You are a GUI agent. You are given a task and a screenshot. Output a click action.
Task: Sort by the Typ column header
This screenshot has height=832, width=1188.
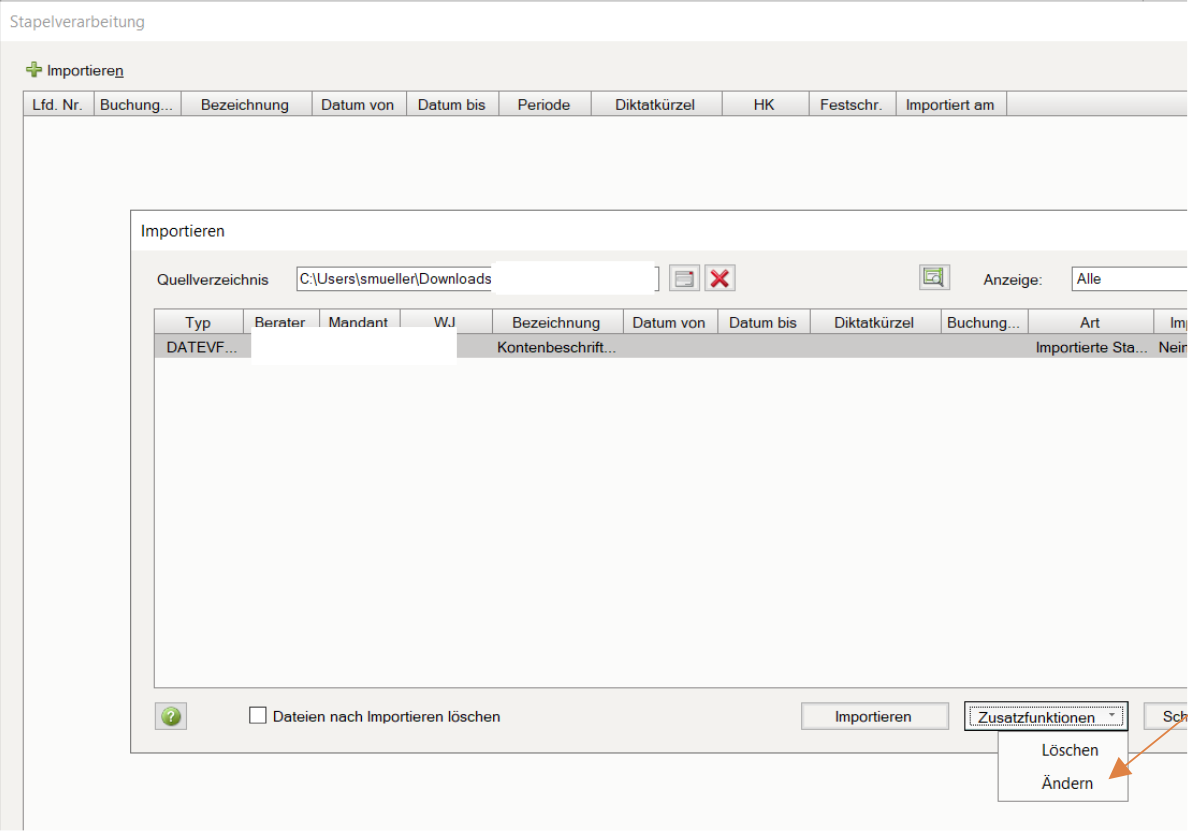click(198, 323)
